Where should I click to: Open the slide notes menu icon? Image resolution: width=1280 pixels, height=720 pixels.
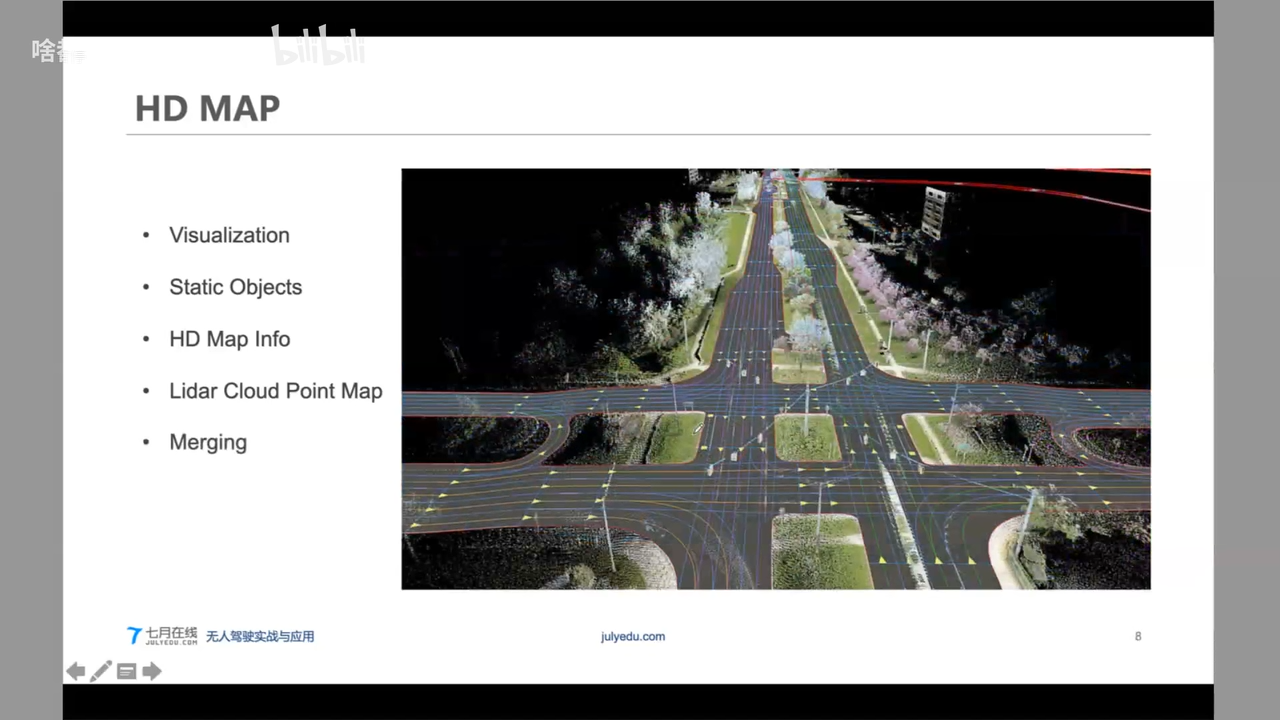126,671
